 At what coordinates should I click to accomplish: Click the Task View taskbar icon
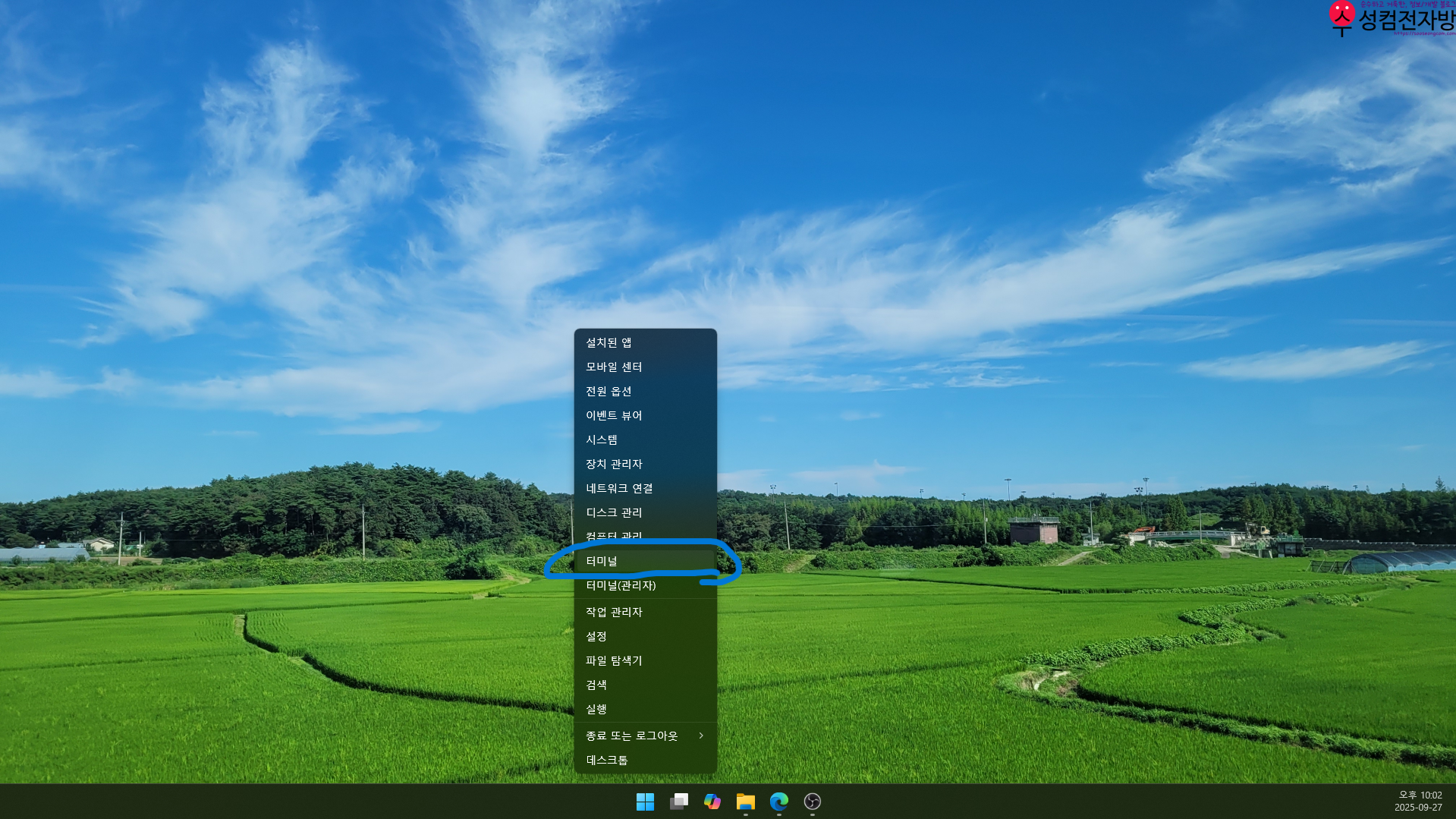(678, 802)
